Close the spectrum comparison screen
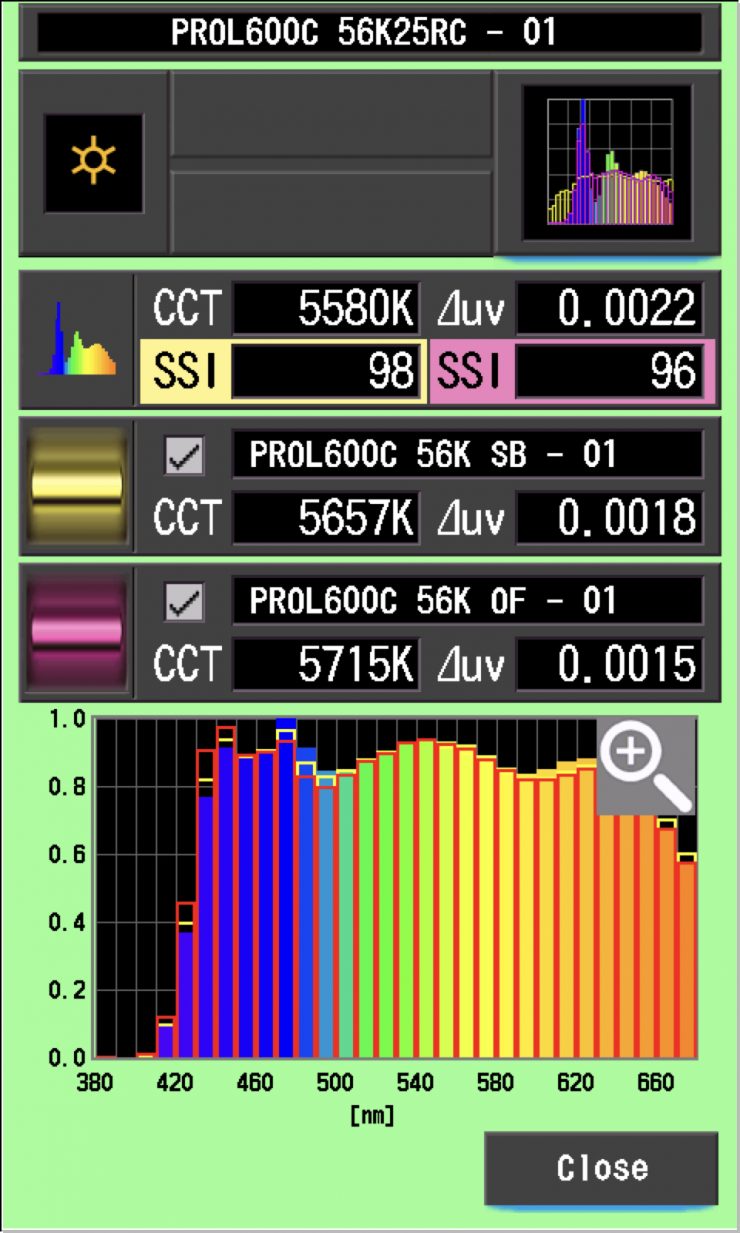The width and height of the screenshot is (740, 1233). pos(601,1167)
